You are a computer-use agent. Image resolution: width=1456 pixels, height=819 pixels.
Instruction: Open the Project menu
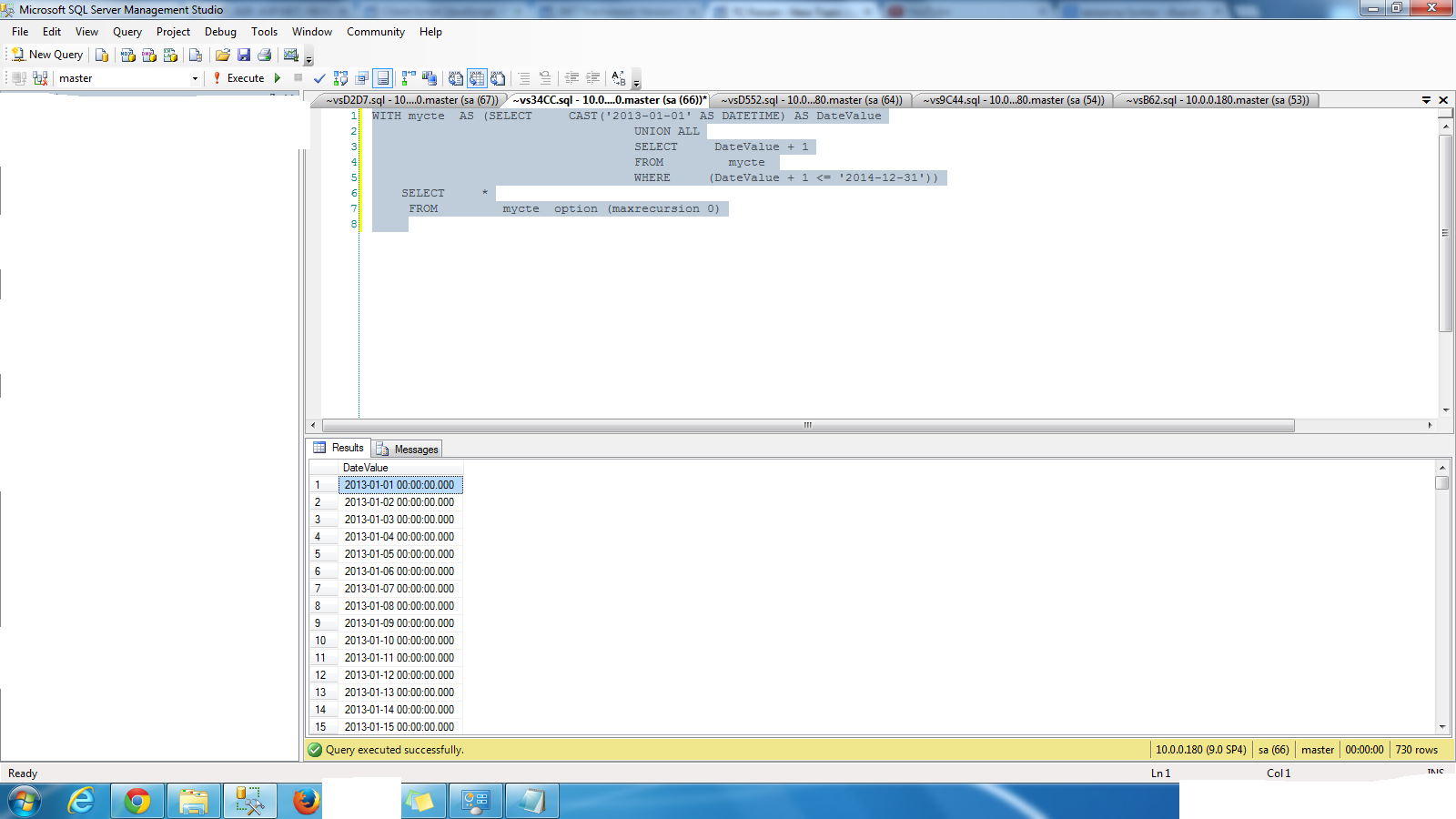173,32
